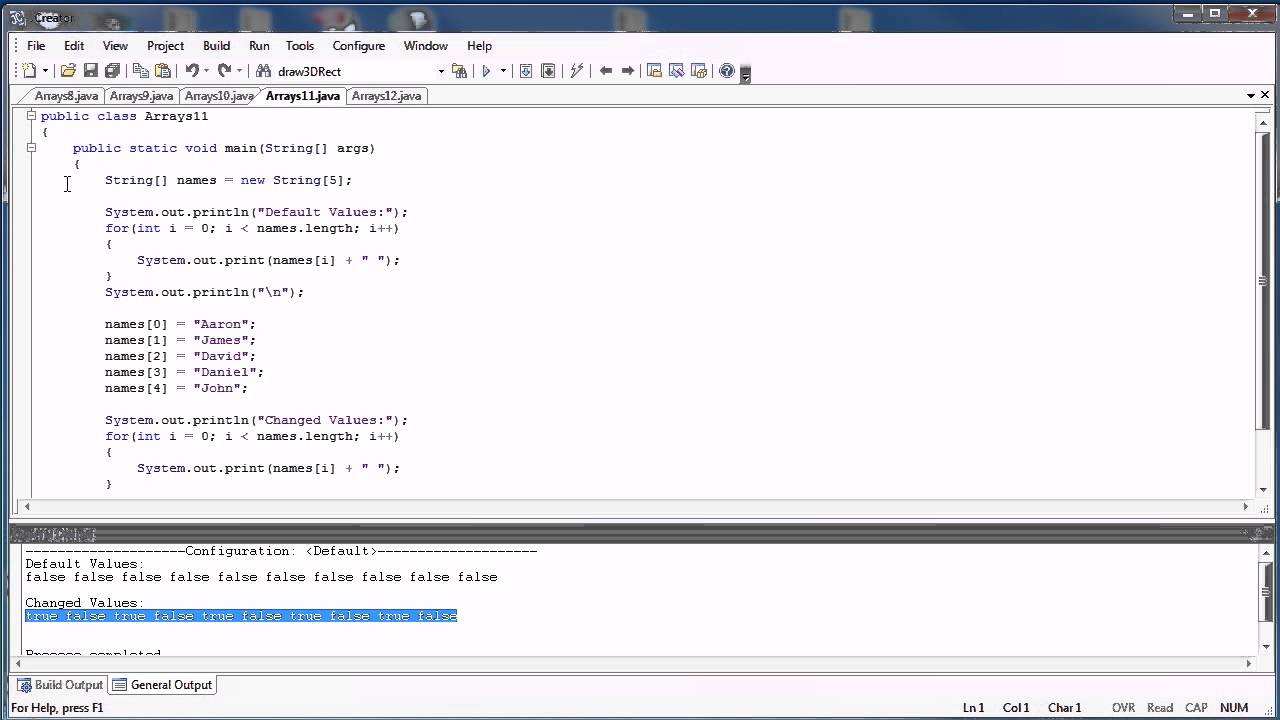1280x720 pixels.
Task: Open the Tools menu
Action: click(300, 45)
